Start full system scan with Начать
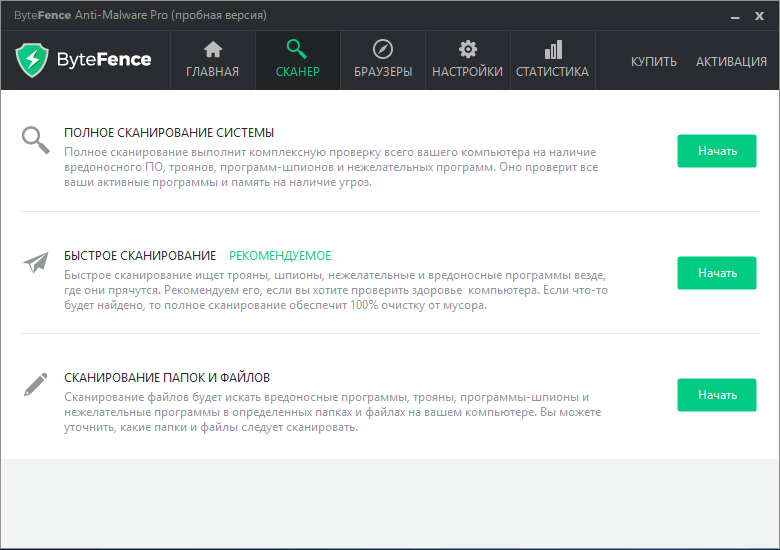 coord(716,151)
